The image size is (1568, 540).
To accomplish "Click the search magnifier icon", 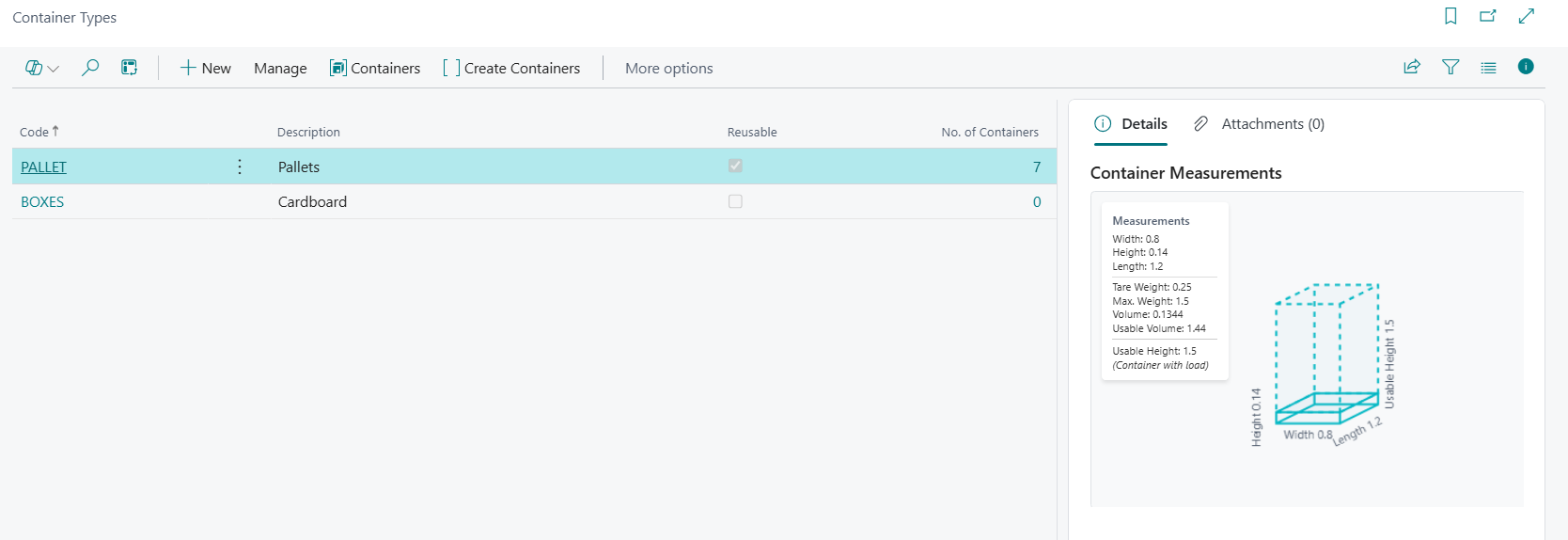I will pyautogui.click(x=90, y=68).
